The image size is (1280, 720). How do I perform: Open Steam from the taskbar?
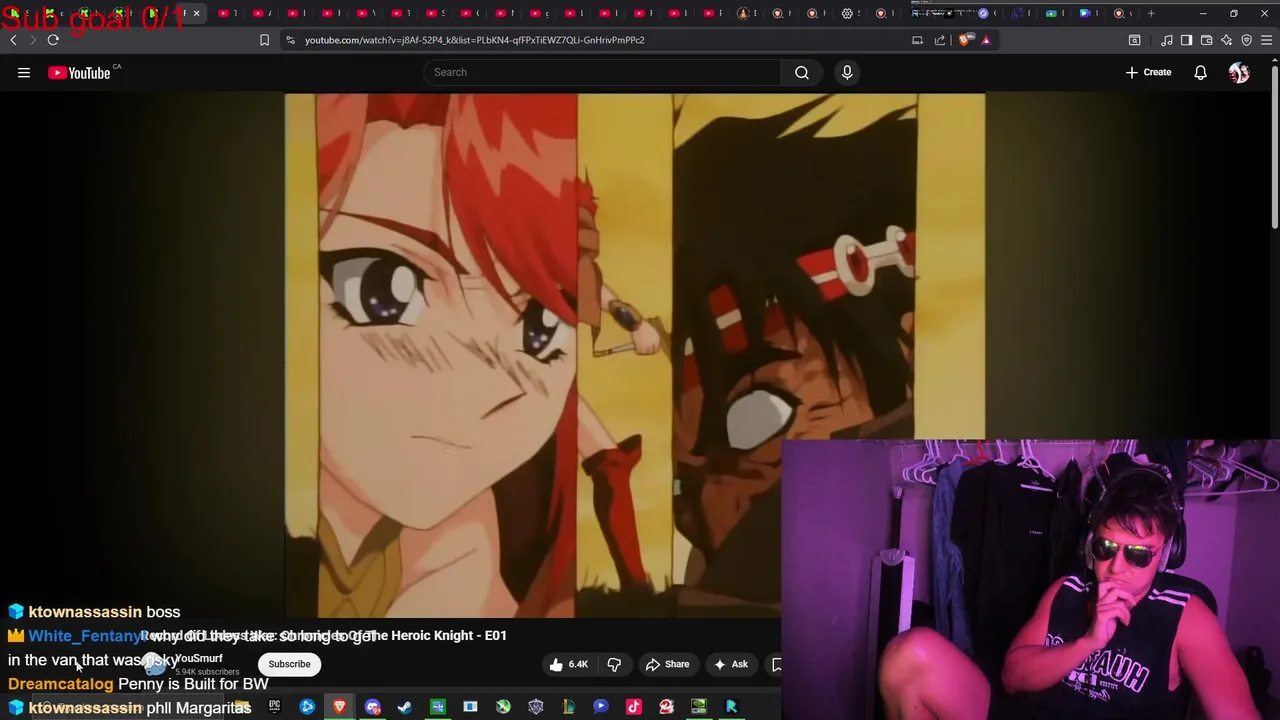405,707
